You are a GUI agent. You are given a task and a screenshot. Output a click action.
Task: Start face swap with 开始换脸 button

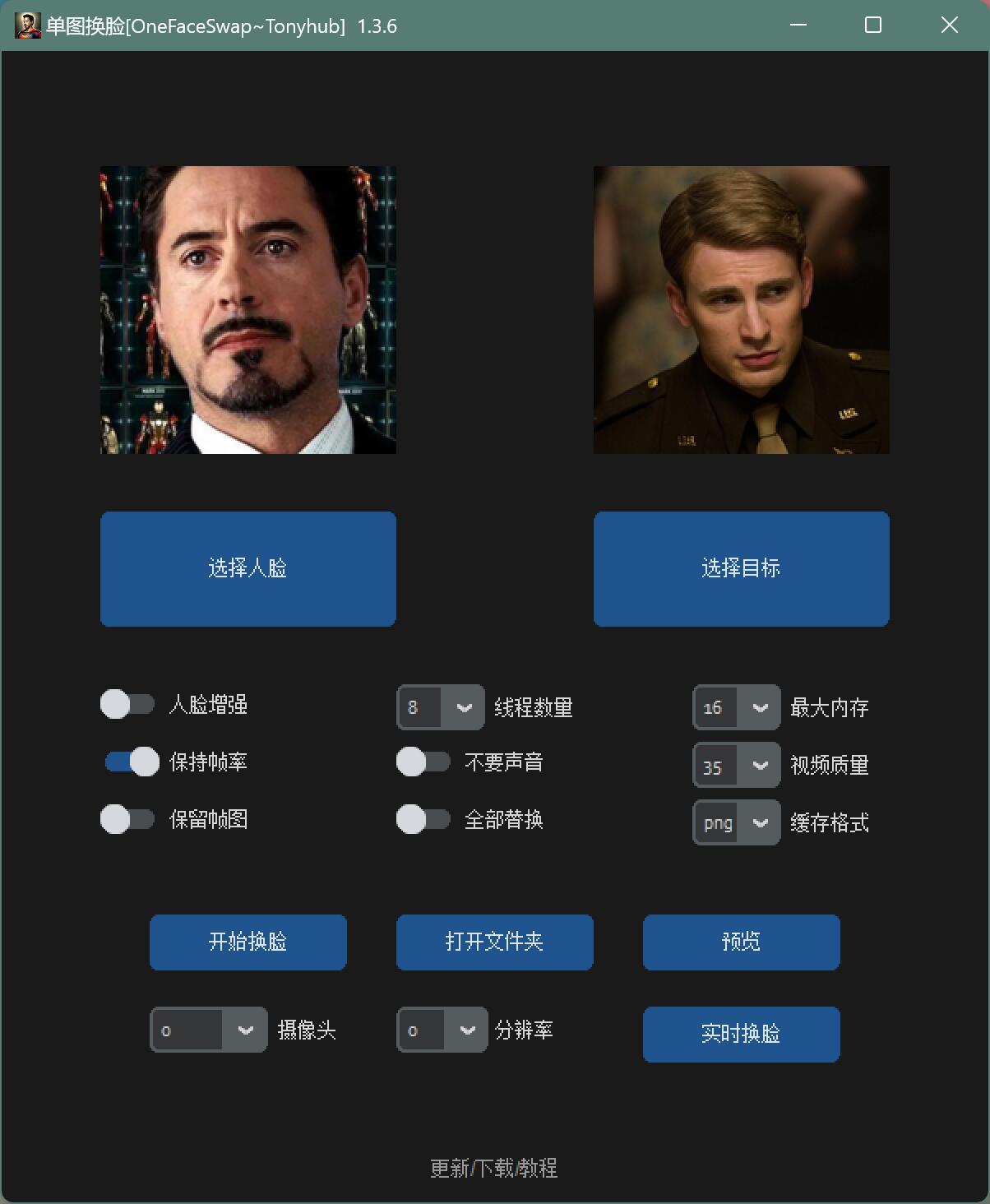point(248,942)
